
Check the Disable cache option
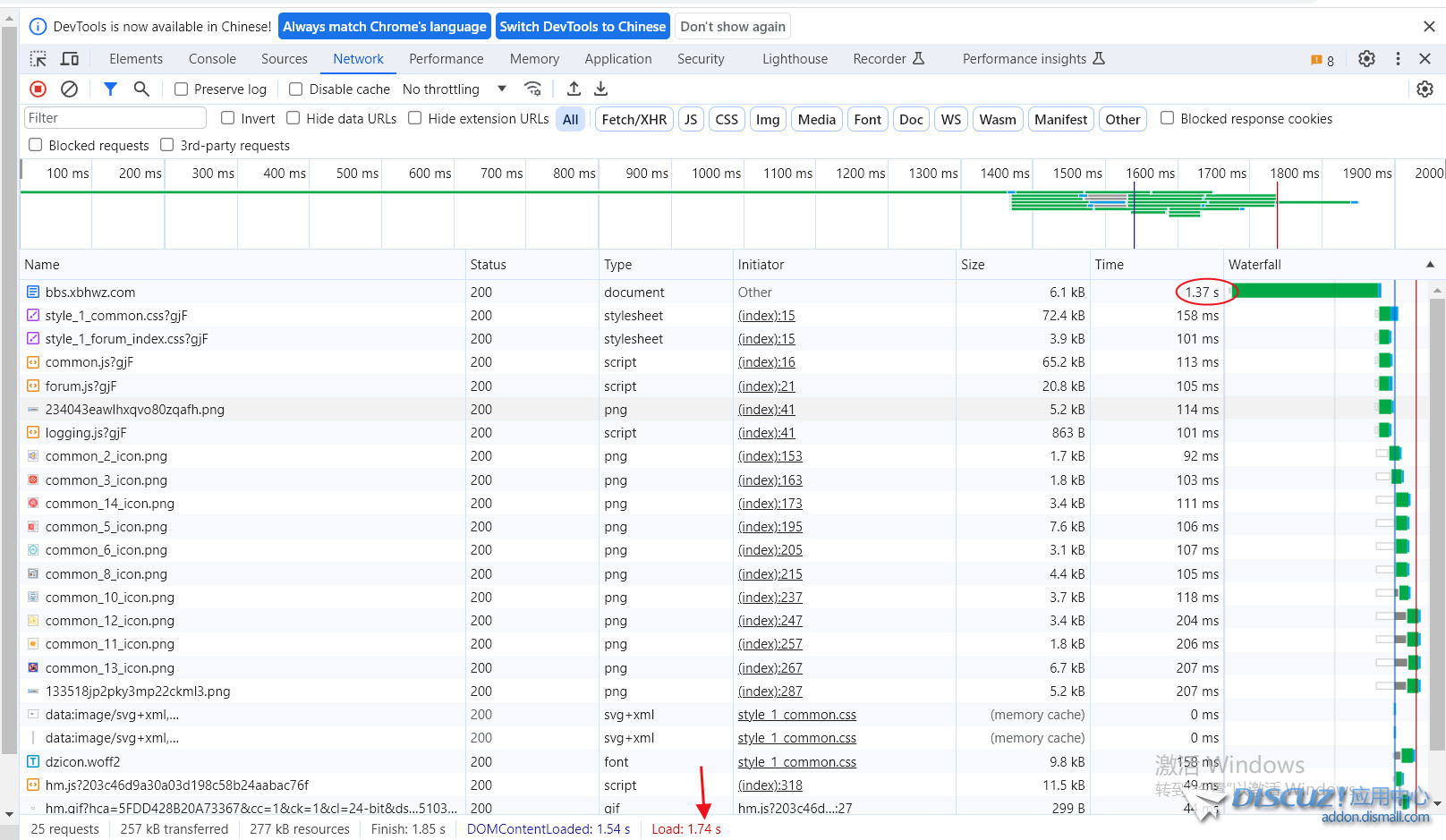tap(296, 89)
